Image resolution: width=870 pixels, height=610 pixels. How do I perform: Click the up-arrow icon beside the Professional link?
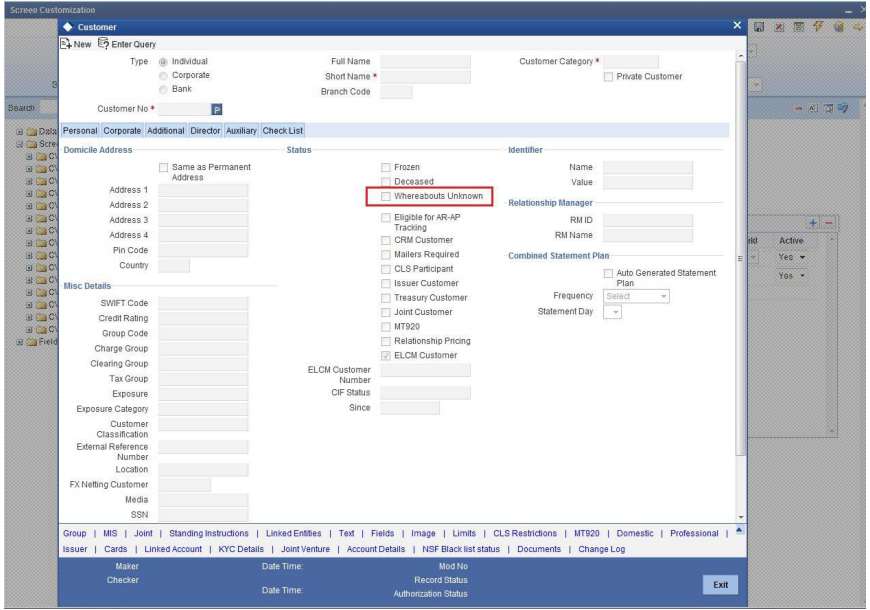(740, 530)
